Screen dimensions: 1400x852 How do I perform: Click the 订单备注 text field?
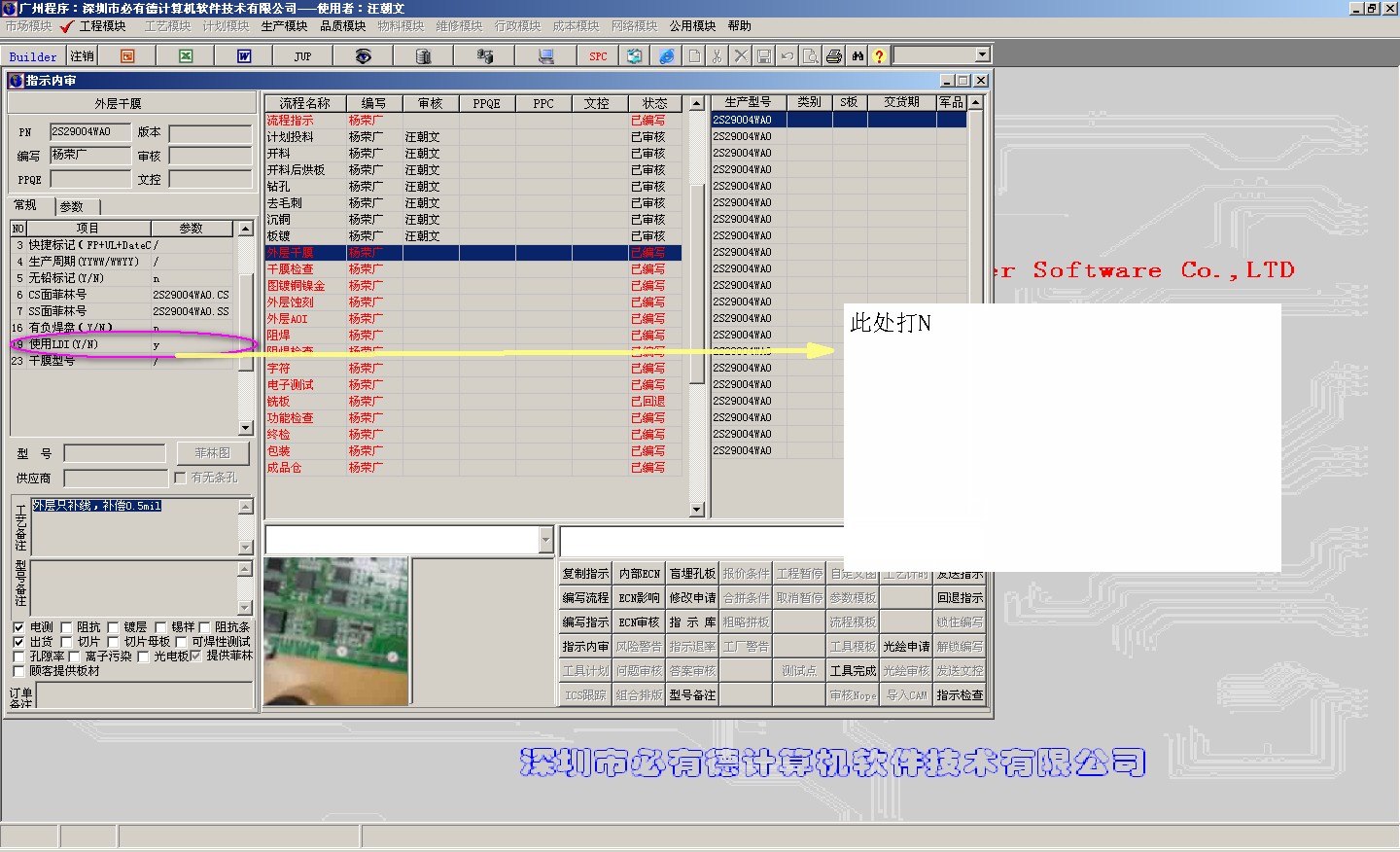[x=144, y=694]
